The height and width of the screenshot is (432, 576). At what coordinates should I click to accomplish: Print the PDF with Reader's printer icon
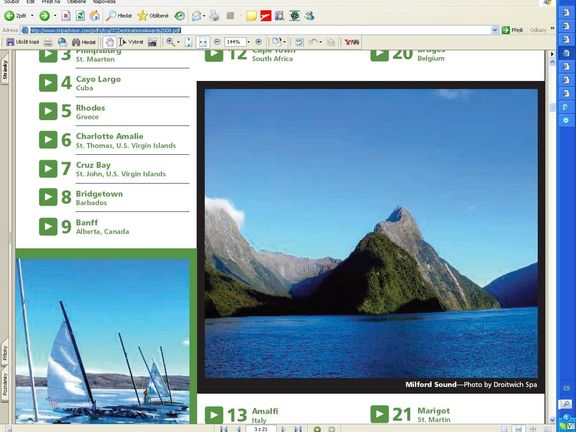[x=48, y=42]
